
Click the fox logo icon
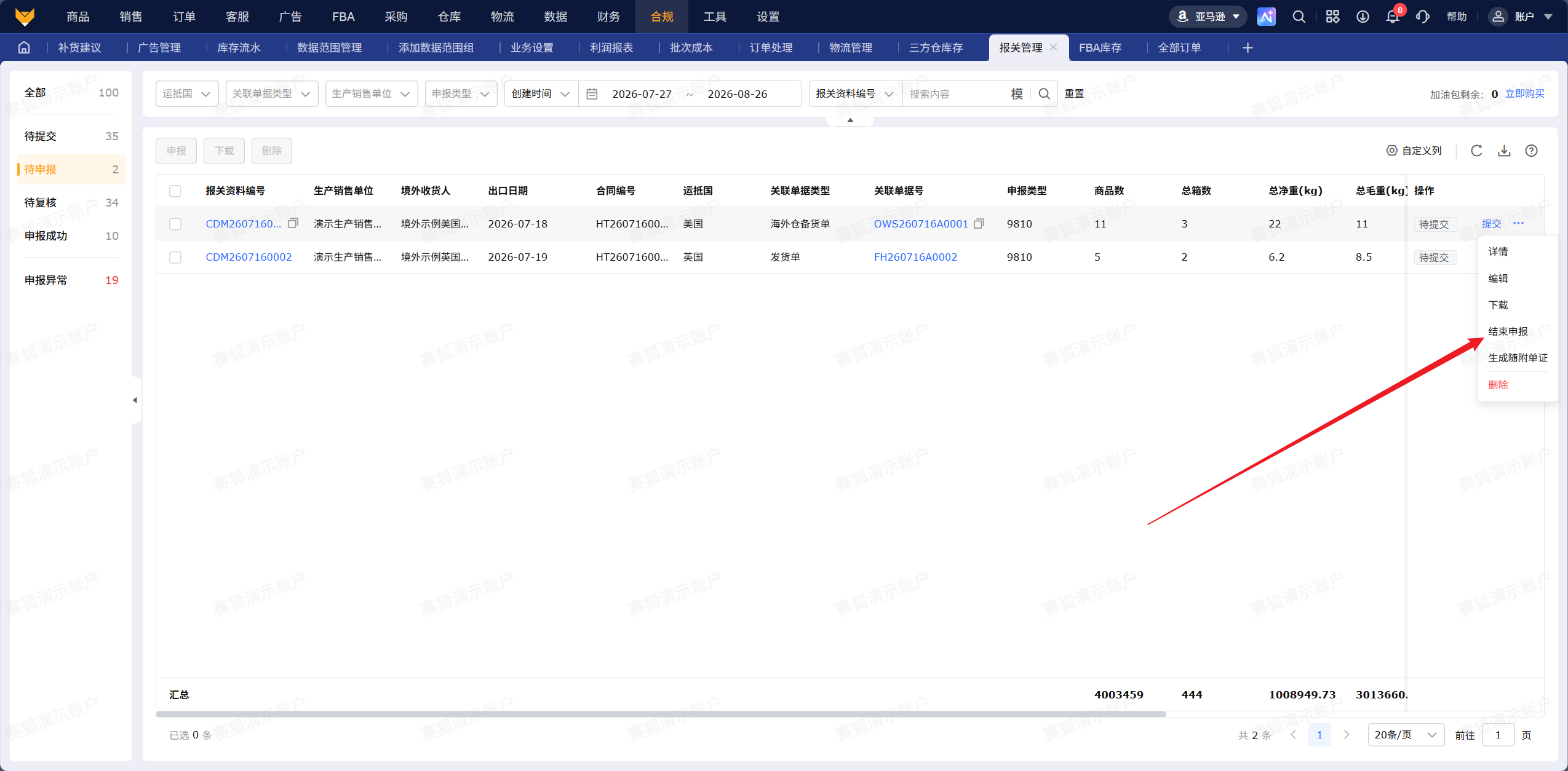tap(25, 16)
